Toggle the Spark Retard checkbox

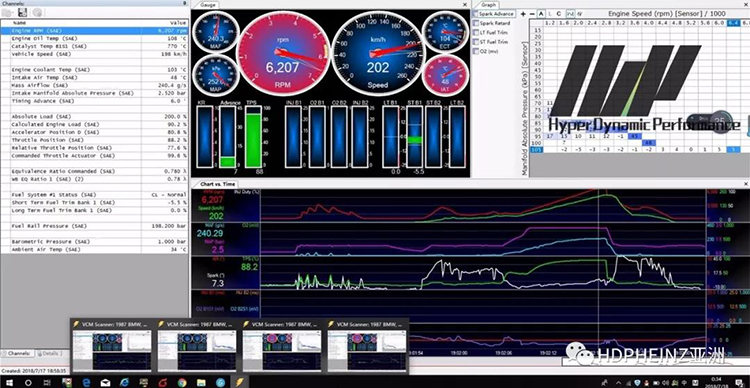(475, 23)
